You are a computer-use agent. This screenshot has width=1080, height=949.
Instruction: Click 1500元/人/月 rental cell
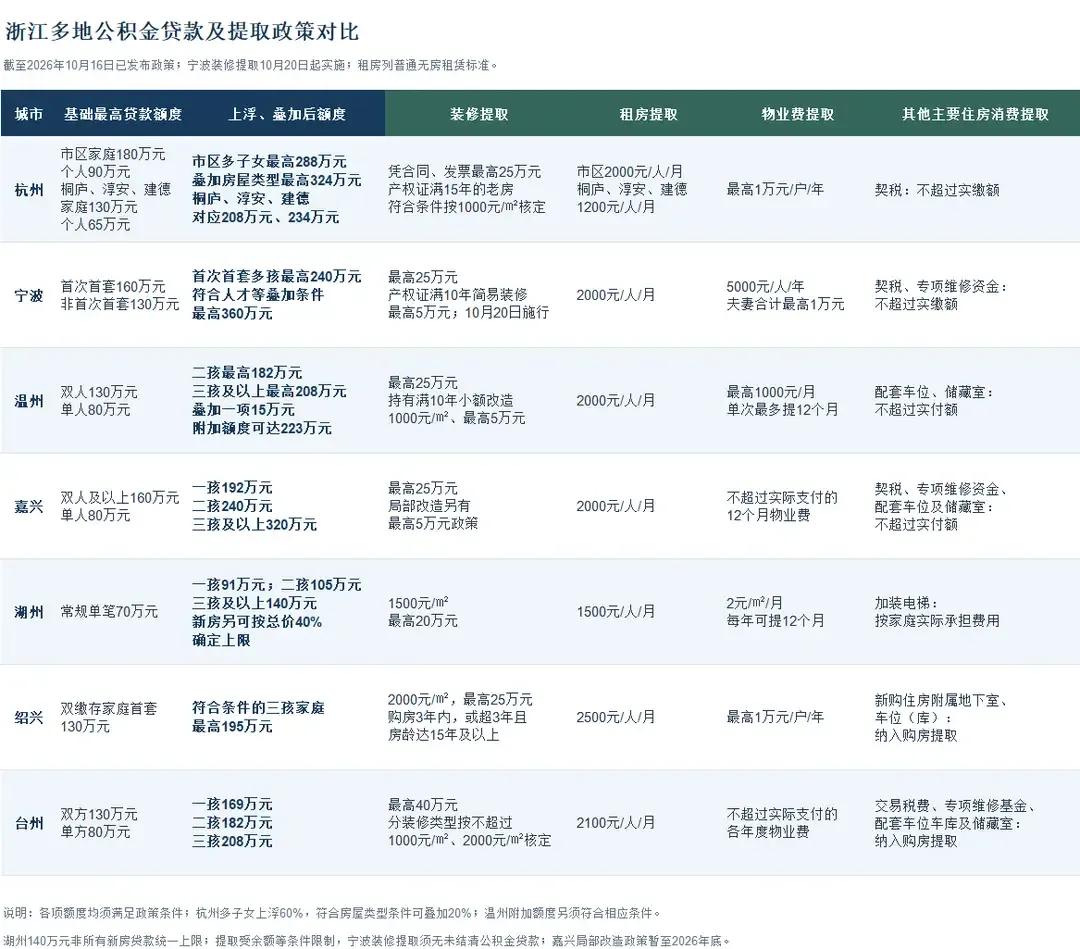[616, 612]
